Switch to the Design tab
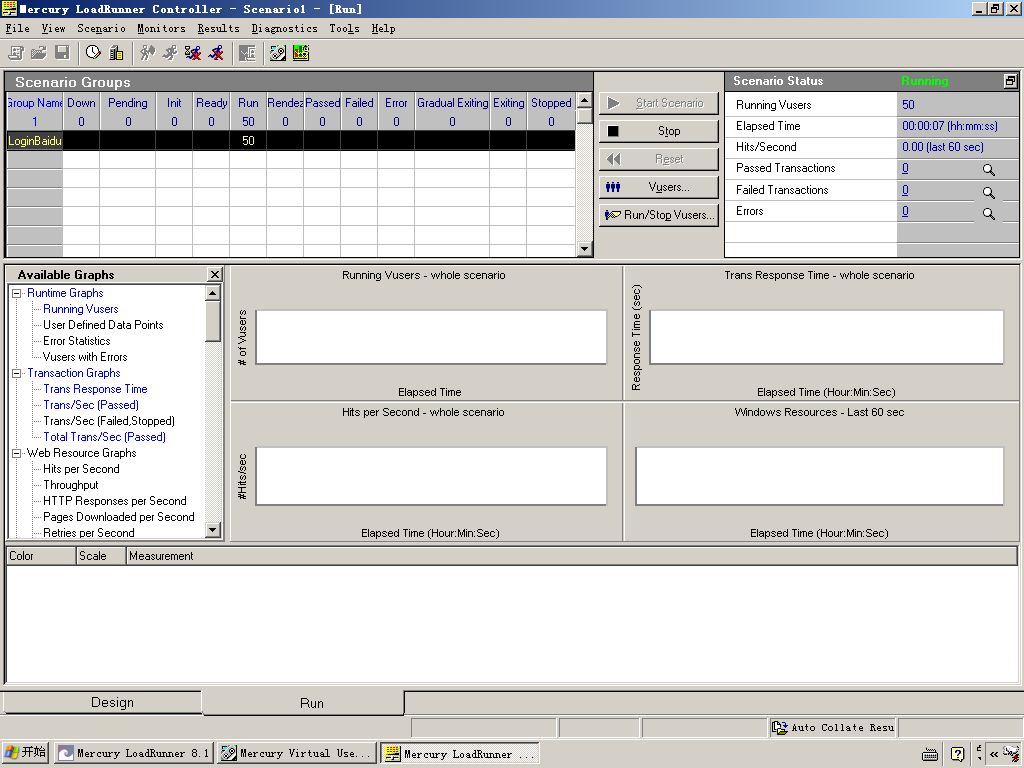This screenshot has height=768, width=1024. (103, 703)
